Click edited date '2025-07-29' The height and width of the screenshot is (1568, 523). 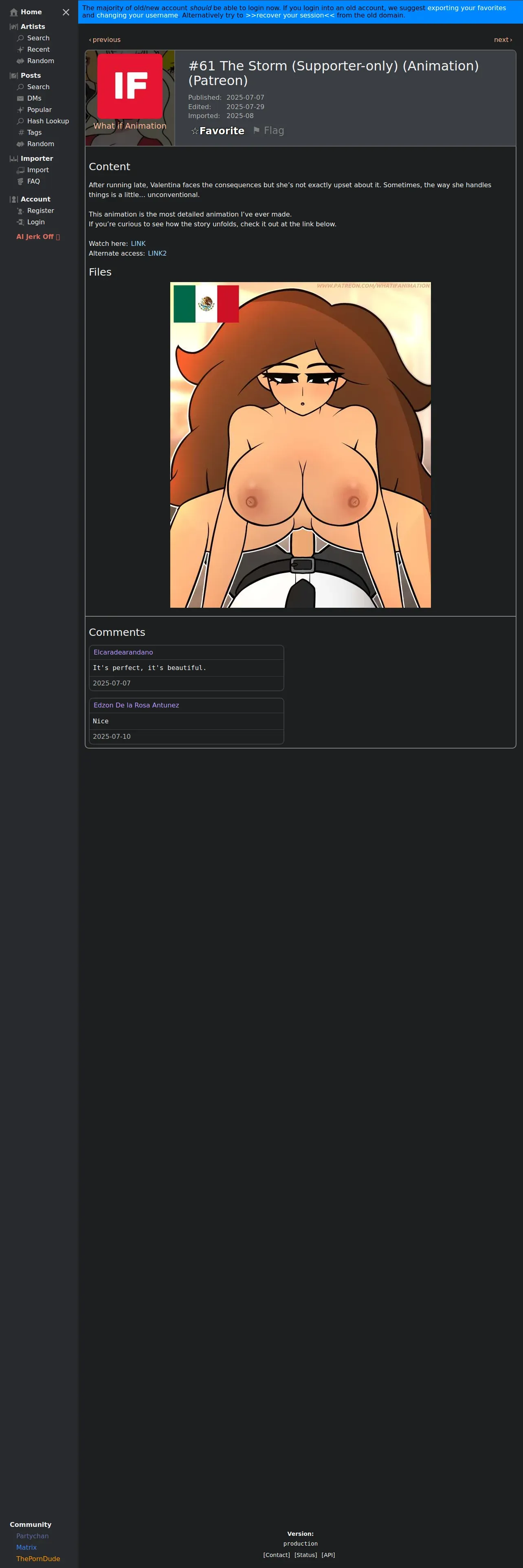click(245, 107)
